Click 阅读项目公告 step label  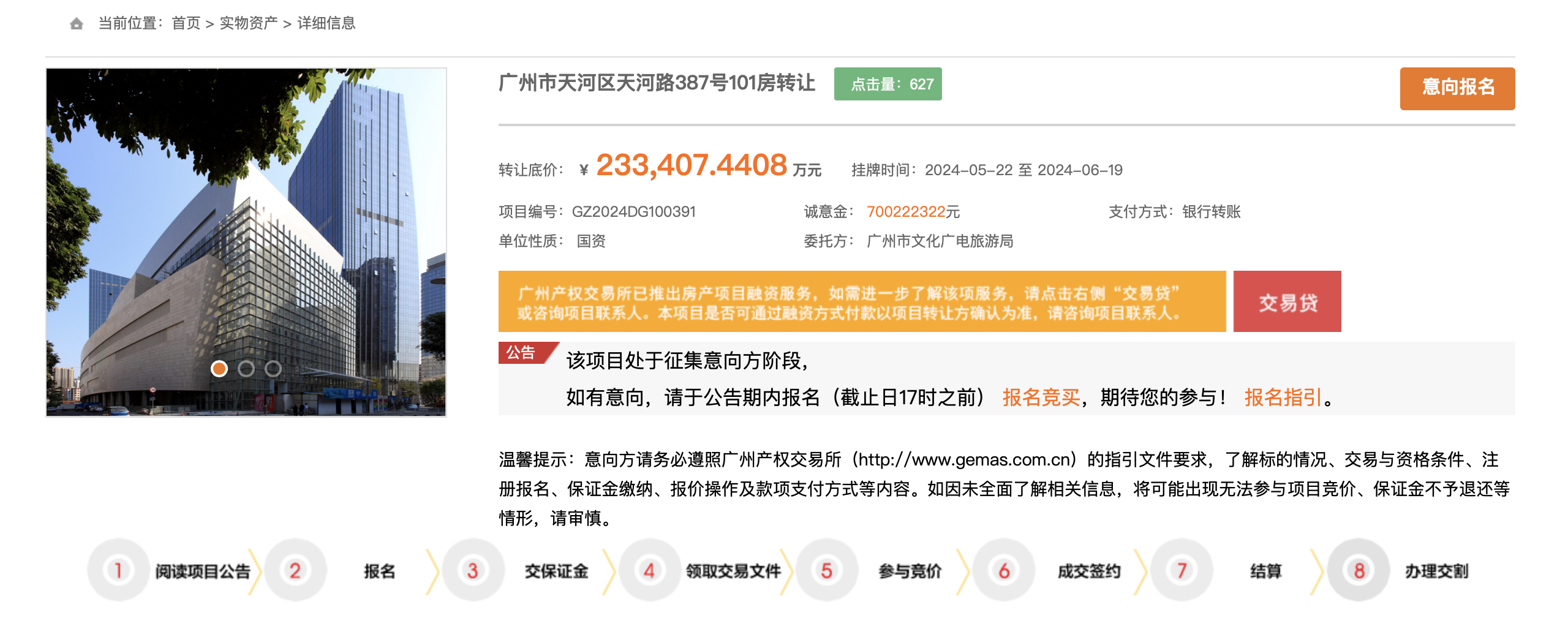pos(203,571)
